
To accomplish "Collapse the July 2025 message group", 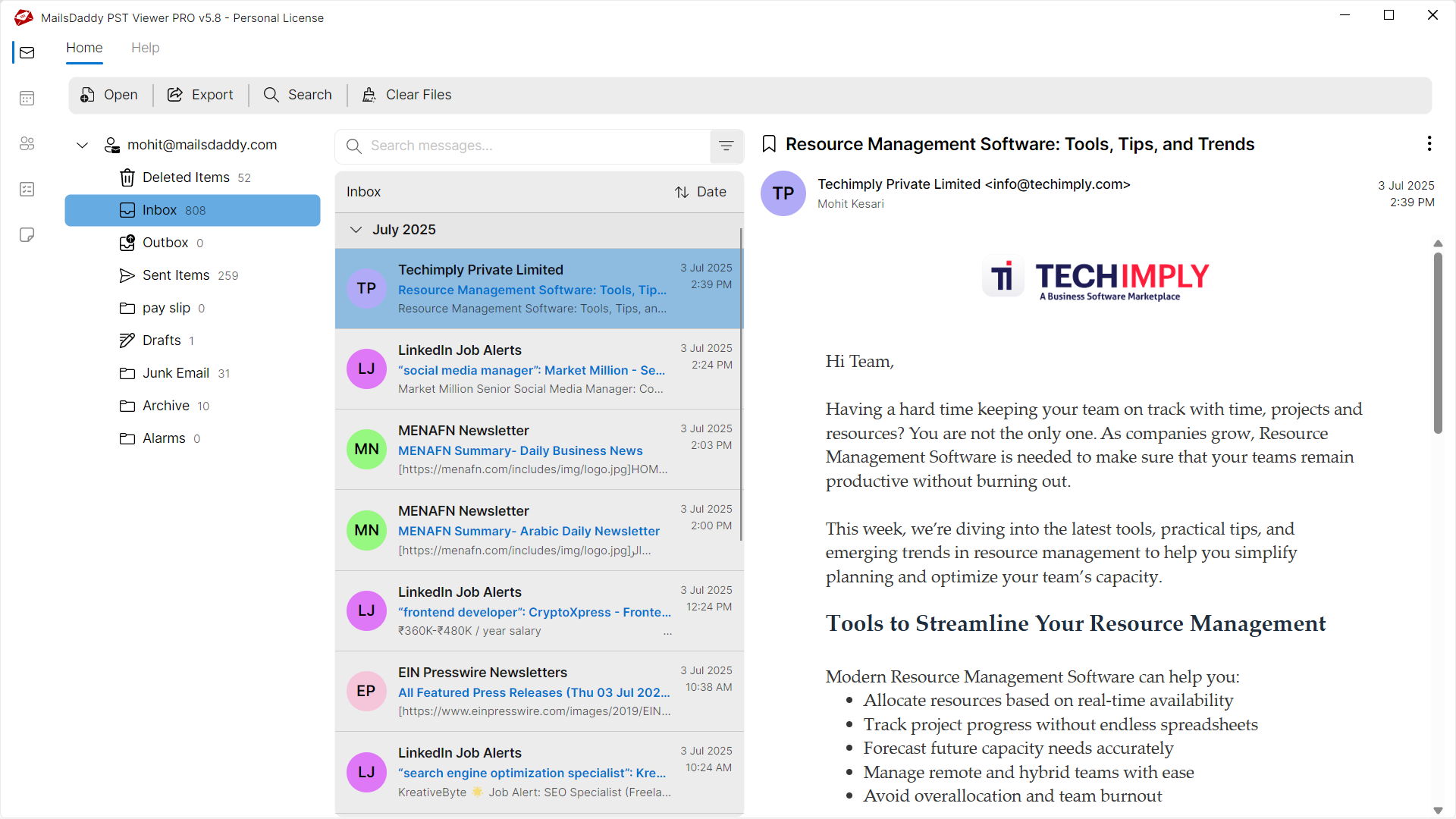I will [356, 230].
